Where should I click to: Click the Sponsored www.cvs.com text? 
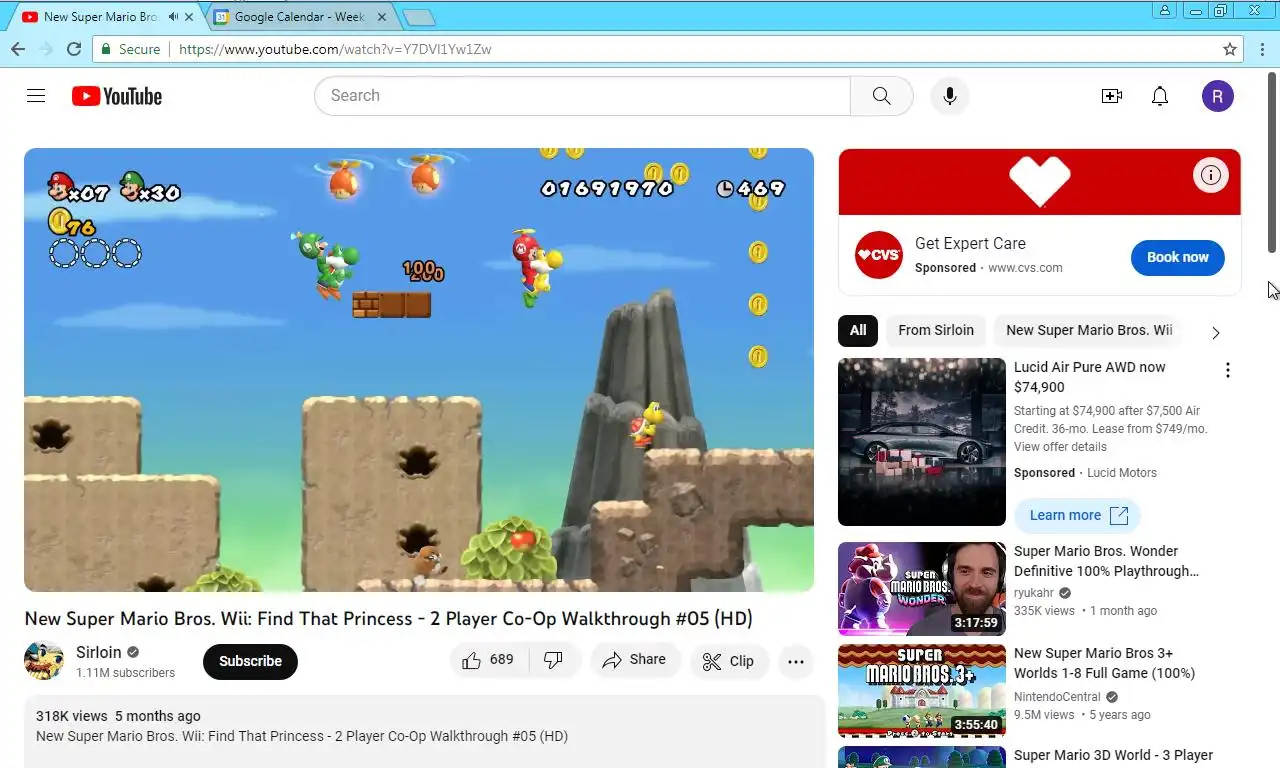988,268
